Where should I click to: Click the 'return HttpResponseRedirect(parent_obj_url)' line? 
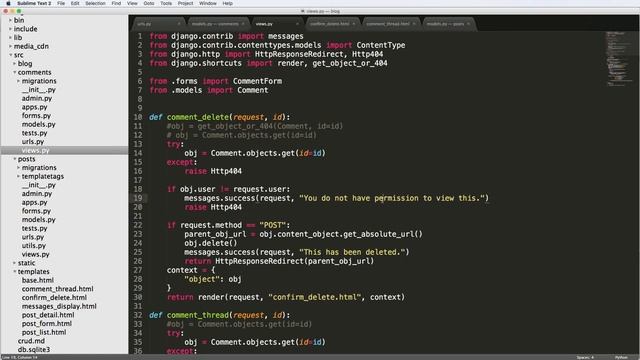(x=279, y=261)
